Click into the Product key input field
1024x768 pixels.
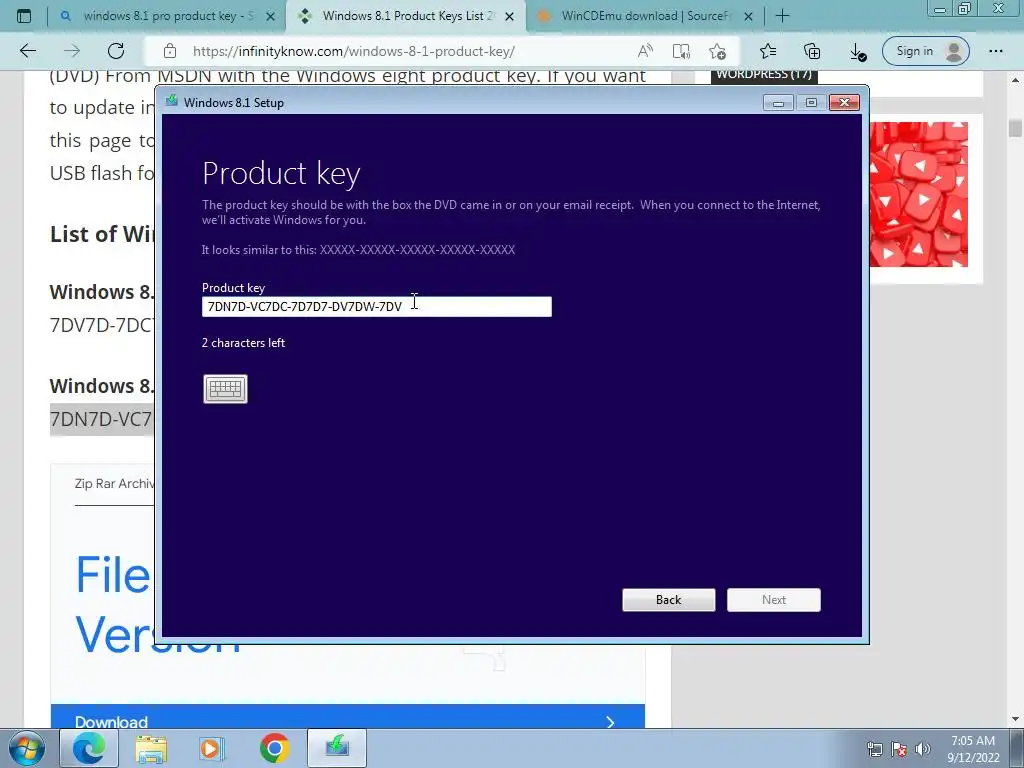tap(377, 307)
